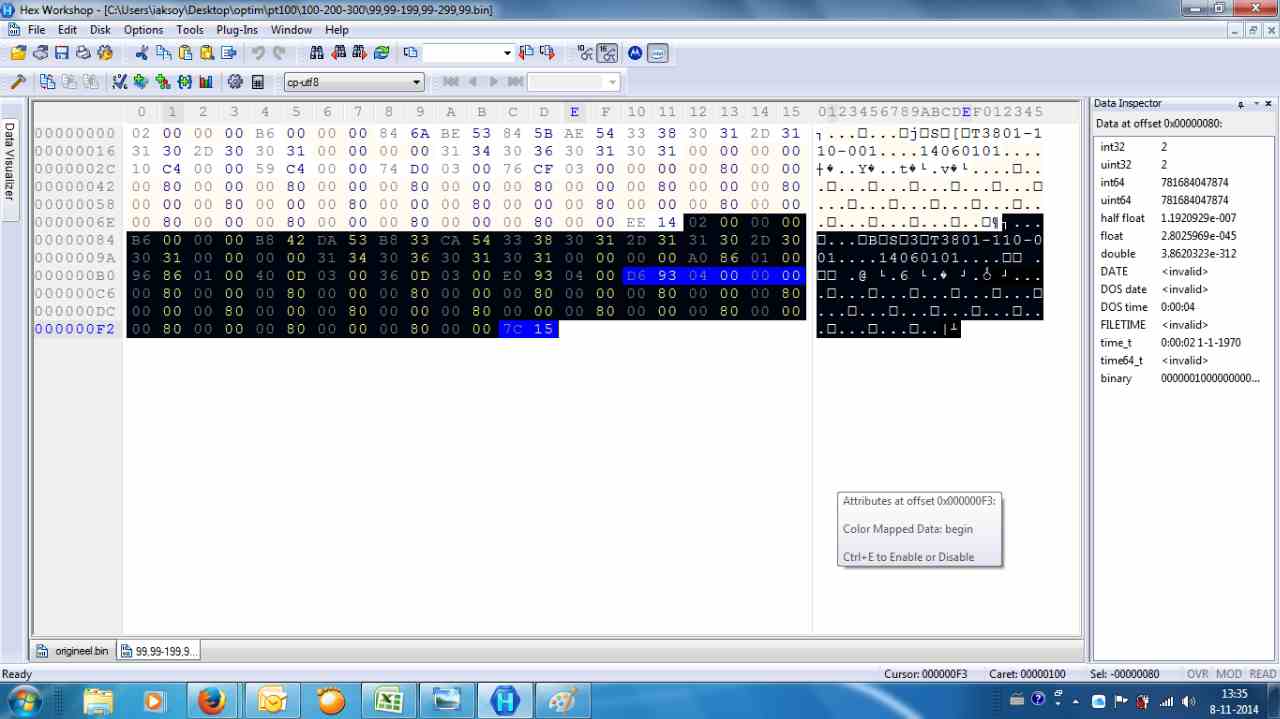Open the Data Visualizer side panel
The height and width of the screenshot is (719, 1280).
tap(10, 160)
